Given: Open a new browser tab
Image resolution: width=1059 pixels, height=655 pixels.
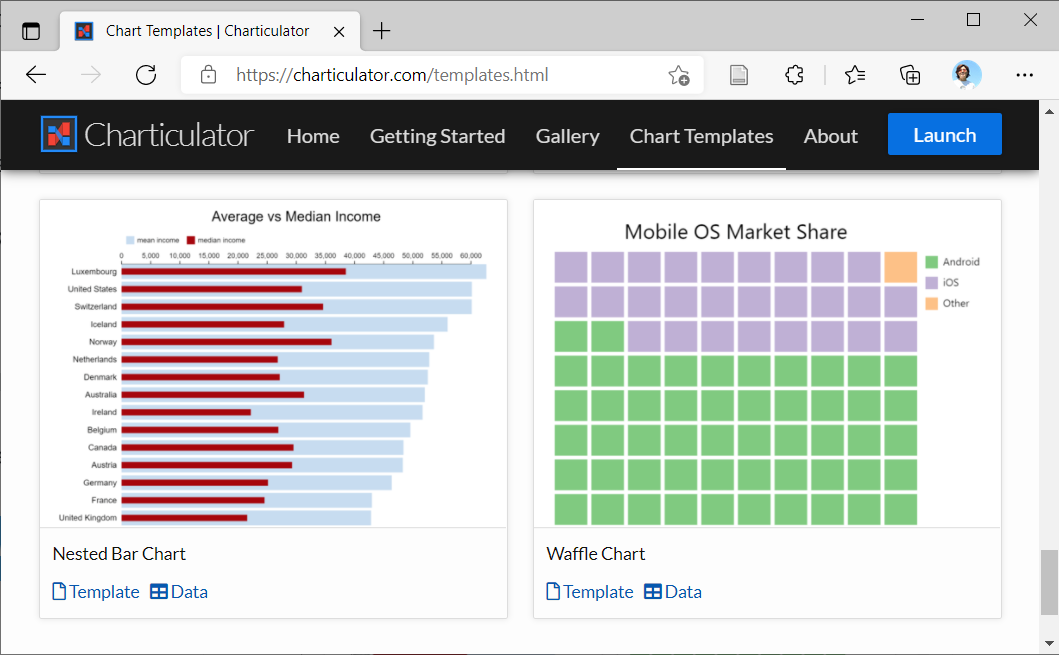Looking at the screenshot, I should [x=382, y=31].
